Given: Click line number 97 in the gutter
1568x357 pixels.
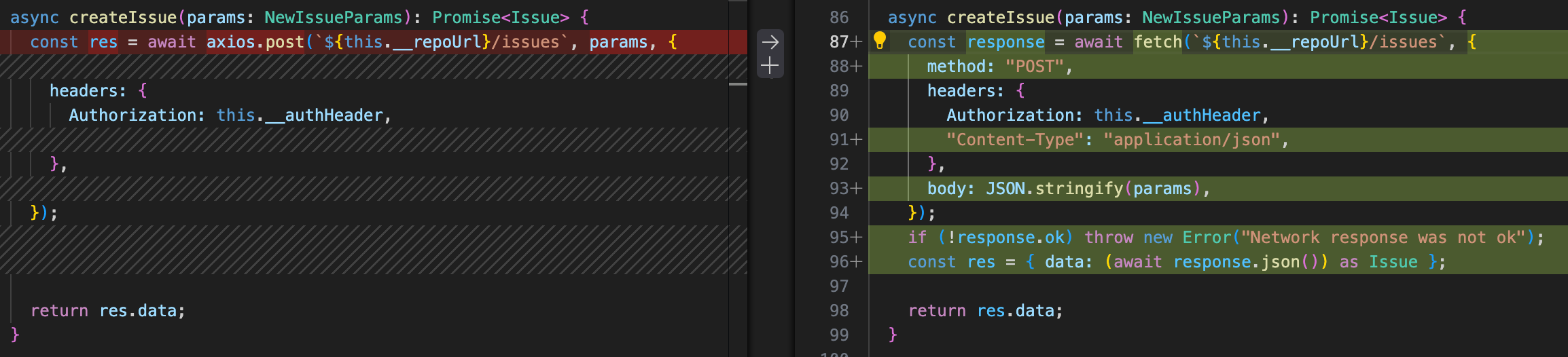Looking at the screenshot, I should 839,286.
